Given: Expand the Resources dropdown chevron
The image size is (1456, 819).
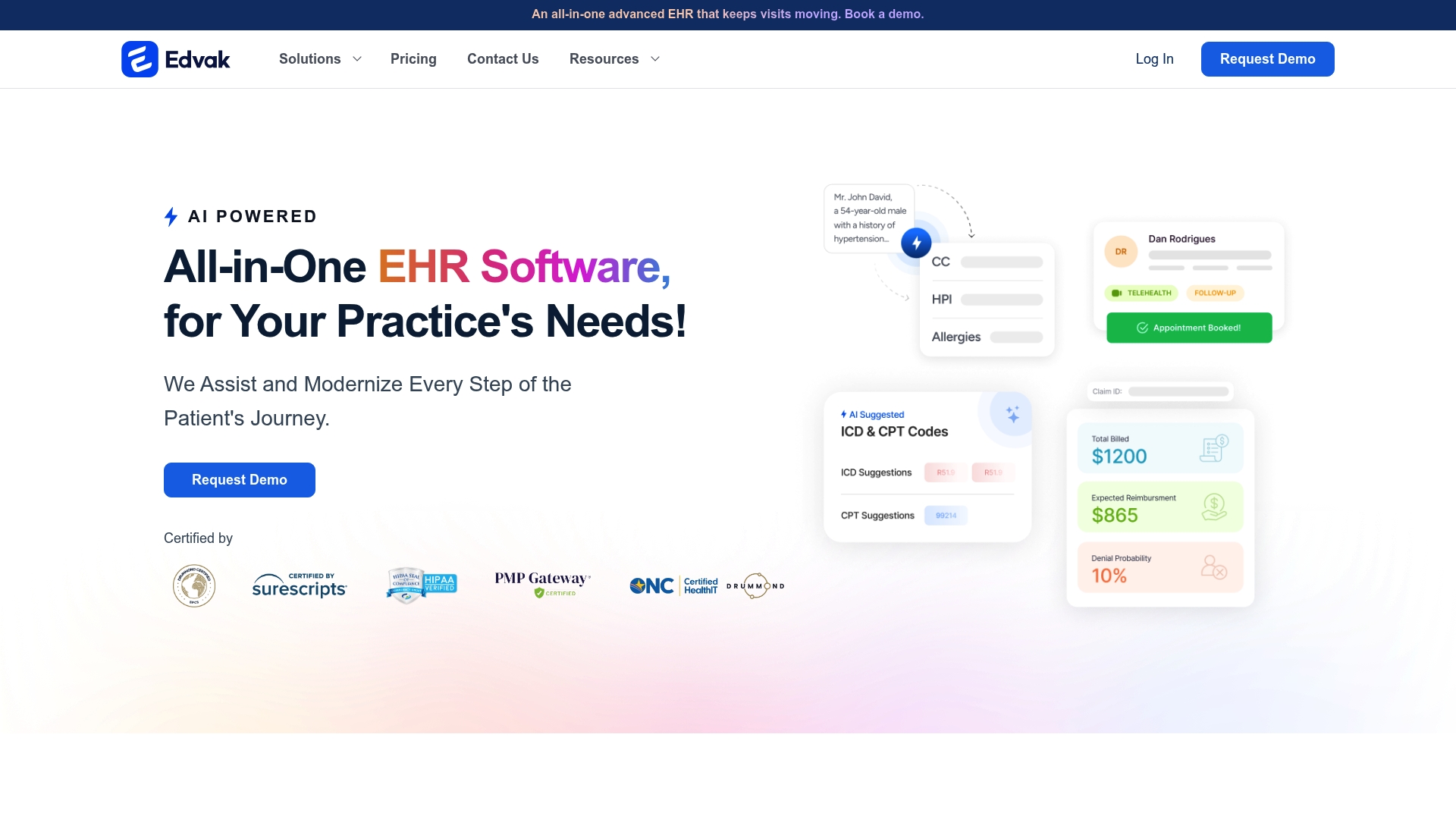Looking at the screenshot, I should 655,59.
